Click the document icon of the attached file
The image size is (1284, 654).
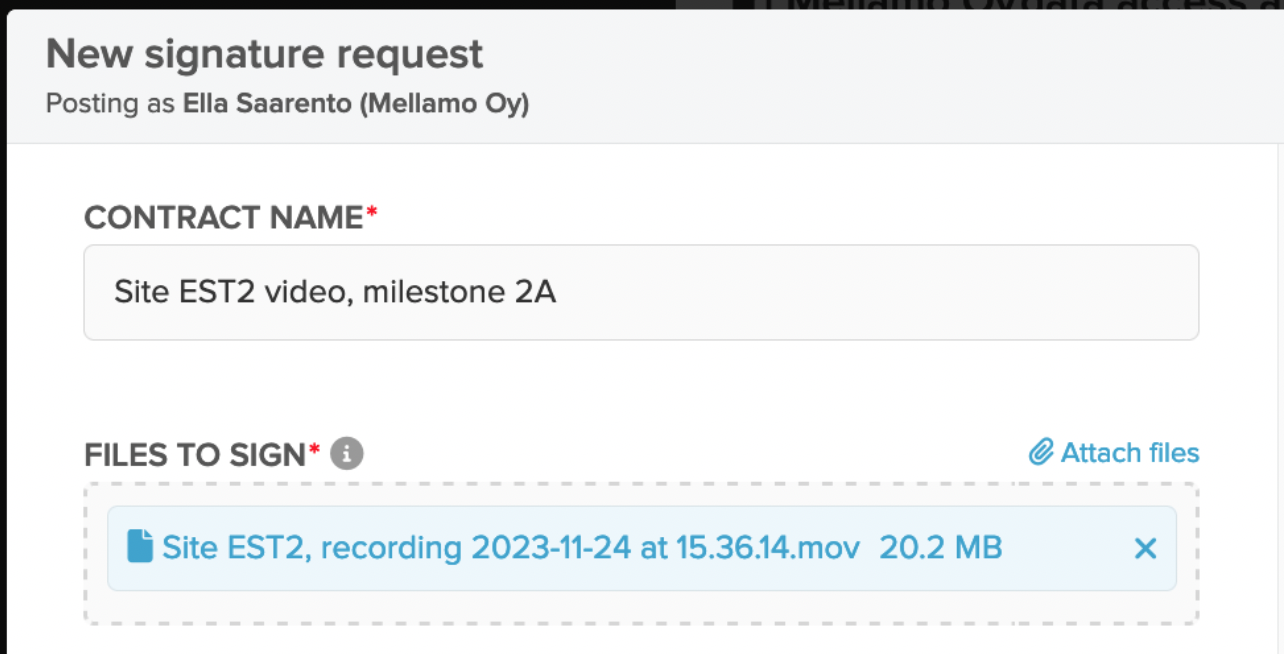140,547
